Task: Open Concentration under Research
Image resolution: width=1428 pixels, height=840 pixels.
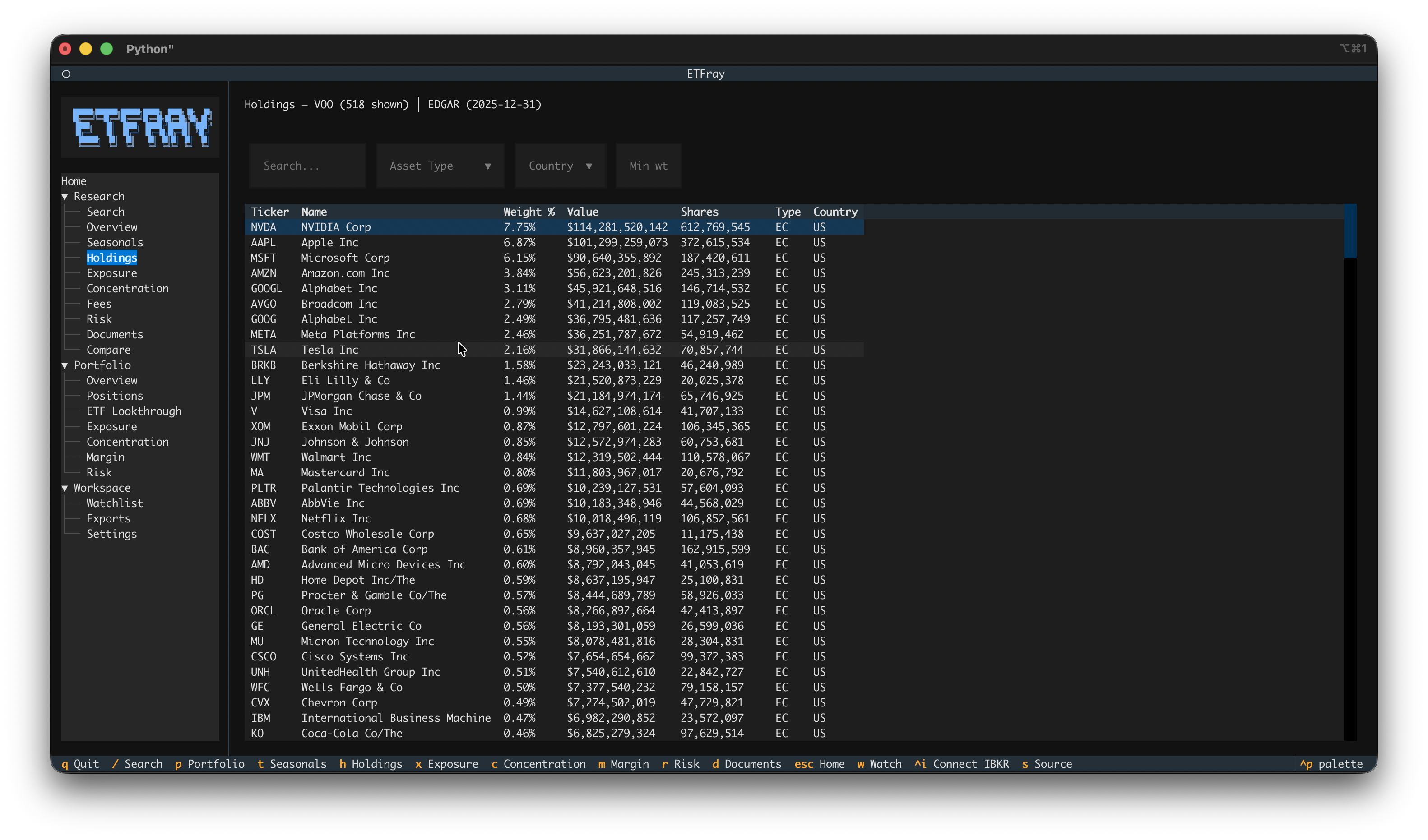Action: point(127,288)
